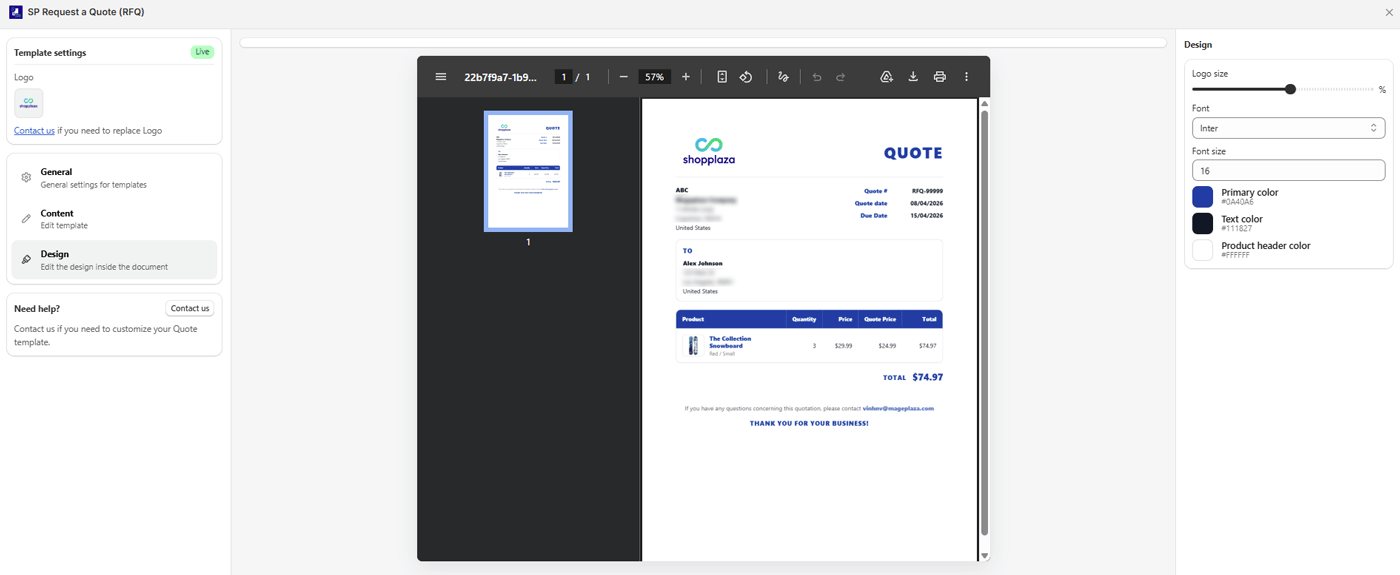Click the Contact us button under Need help
The image size is (1400, 575).
[190, 308]
